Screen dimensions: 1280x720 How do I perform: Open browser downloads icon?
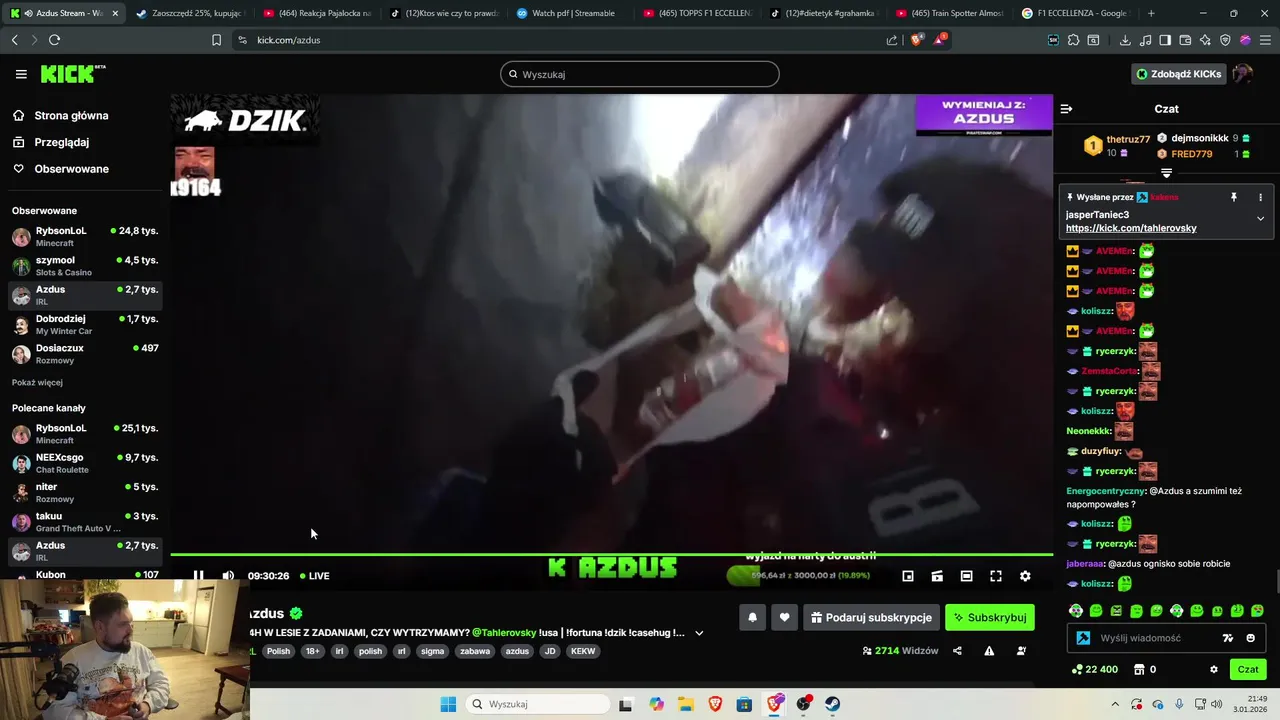click(x=1125, y=40)
